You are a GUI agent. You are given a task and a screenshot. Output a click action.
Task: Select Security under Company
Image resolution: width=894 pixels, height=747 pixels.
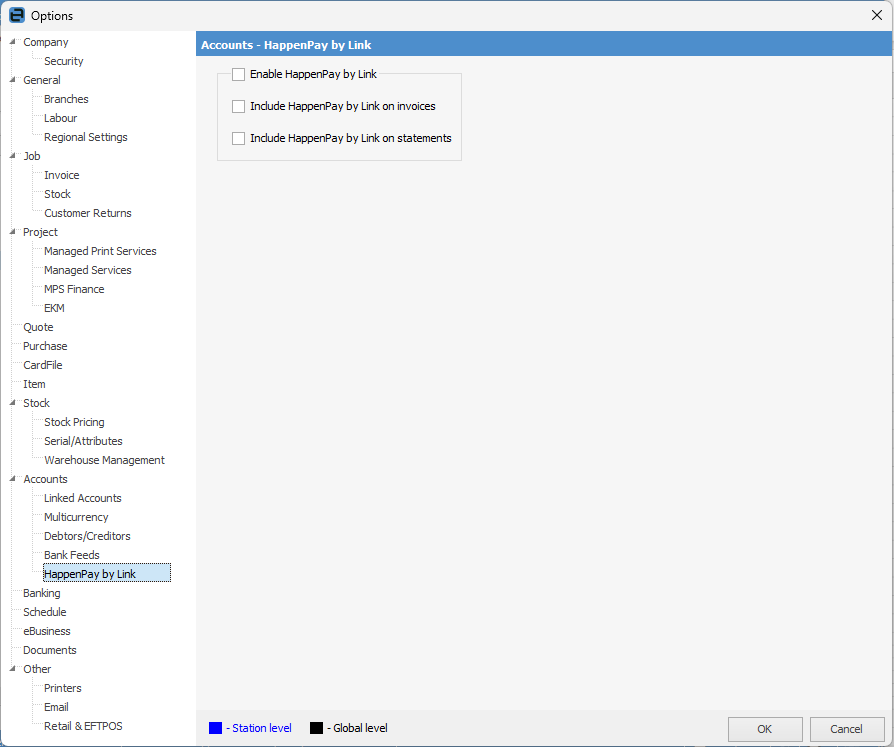coord(64,61)
